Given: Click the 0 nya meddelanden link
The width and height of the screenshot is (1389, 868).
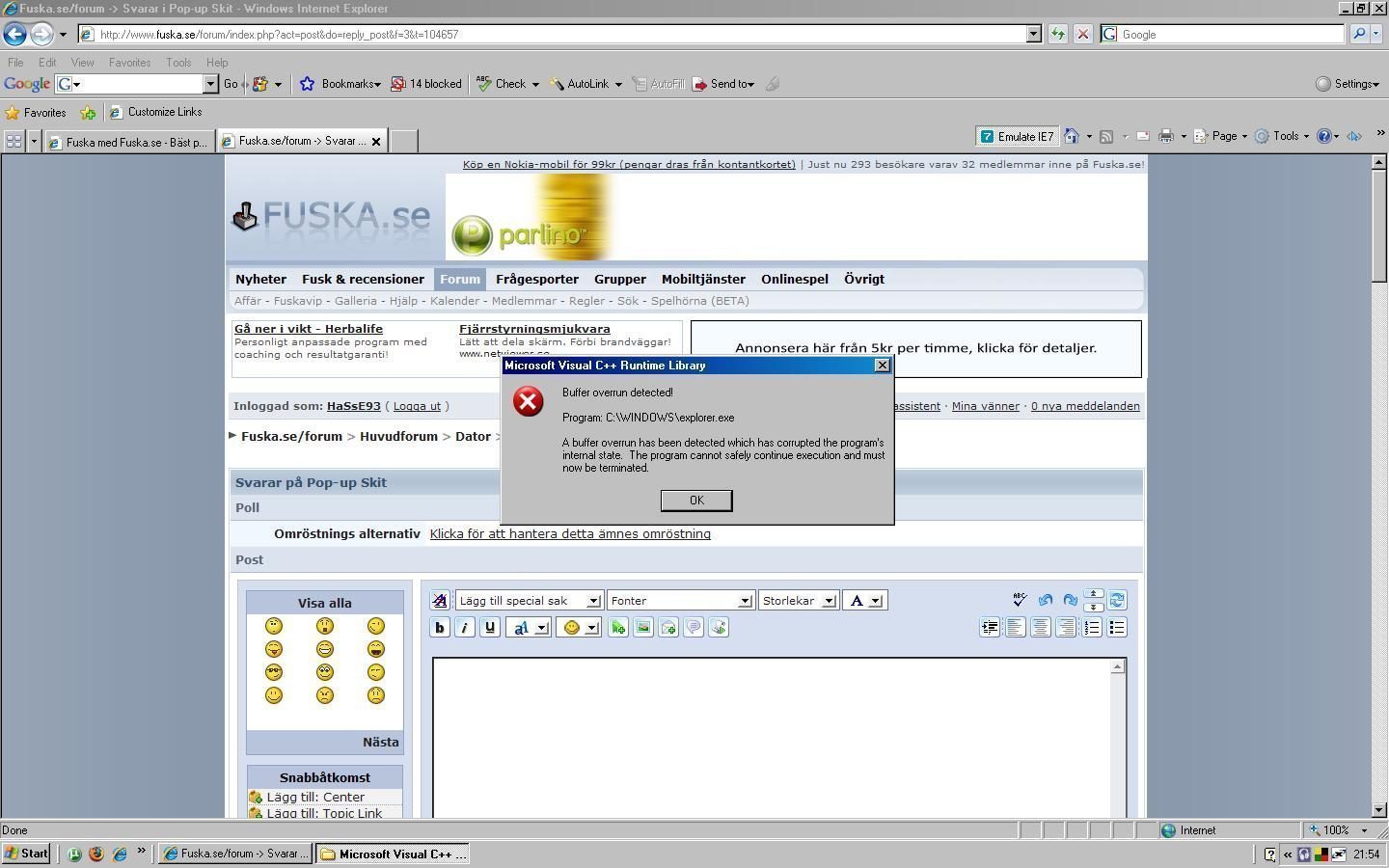Looking at the screenshot, I should [x=1085, y=406].
